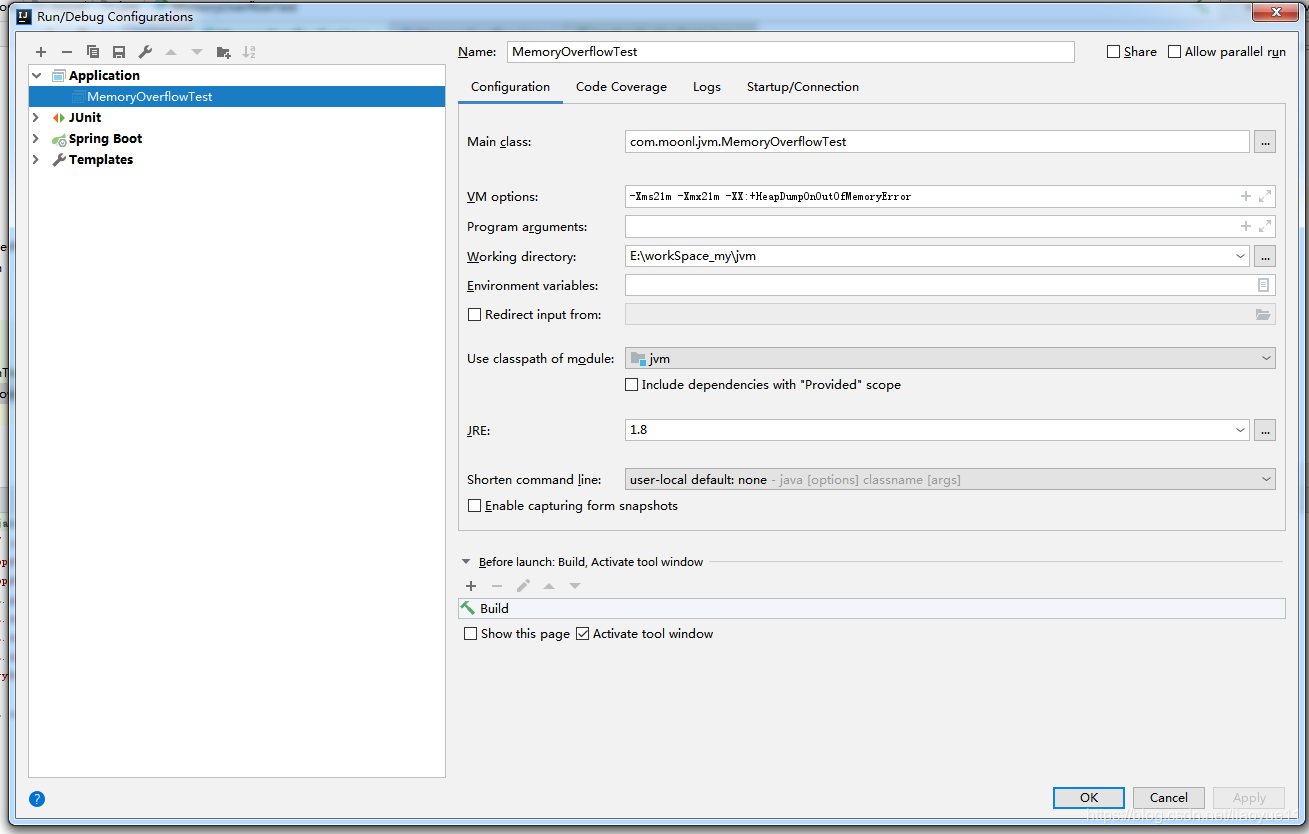Open Edit Templates wrench icon

click(x=145, y=52)
